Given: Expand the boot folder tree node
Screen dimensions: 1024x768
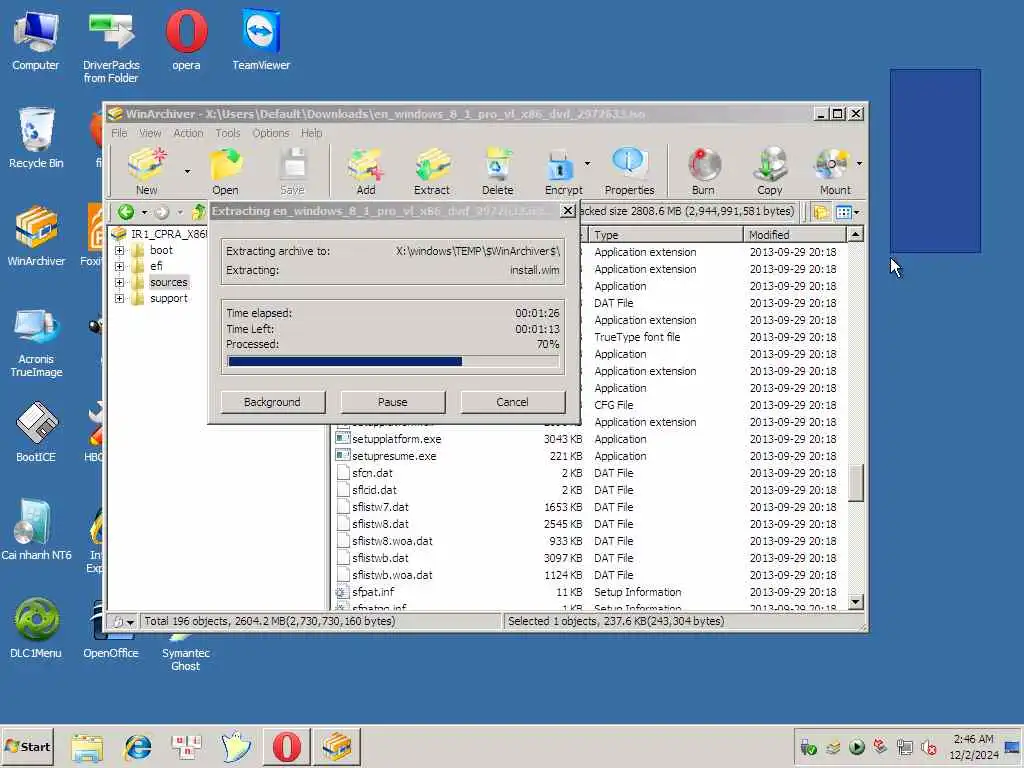Looking at the screenshot, I should coord(119,250).
